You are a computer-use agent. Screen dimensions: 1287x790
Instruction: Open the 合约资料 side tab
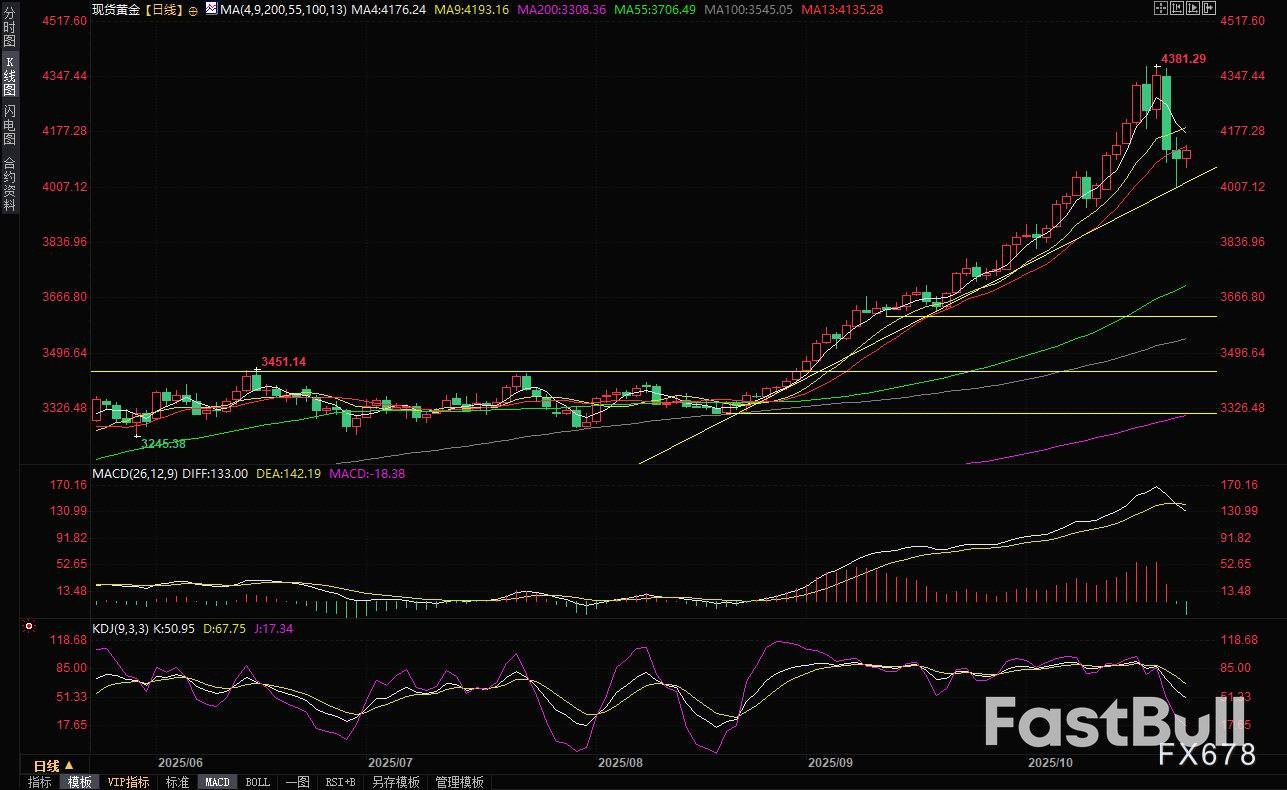pos(9,183)
